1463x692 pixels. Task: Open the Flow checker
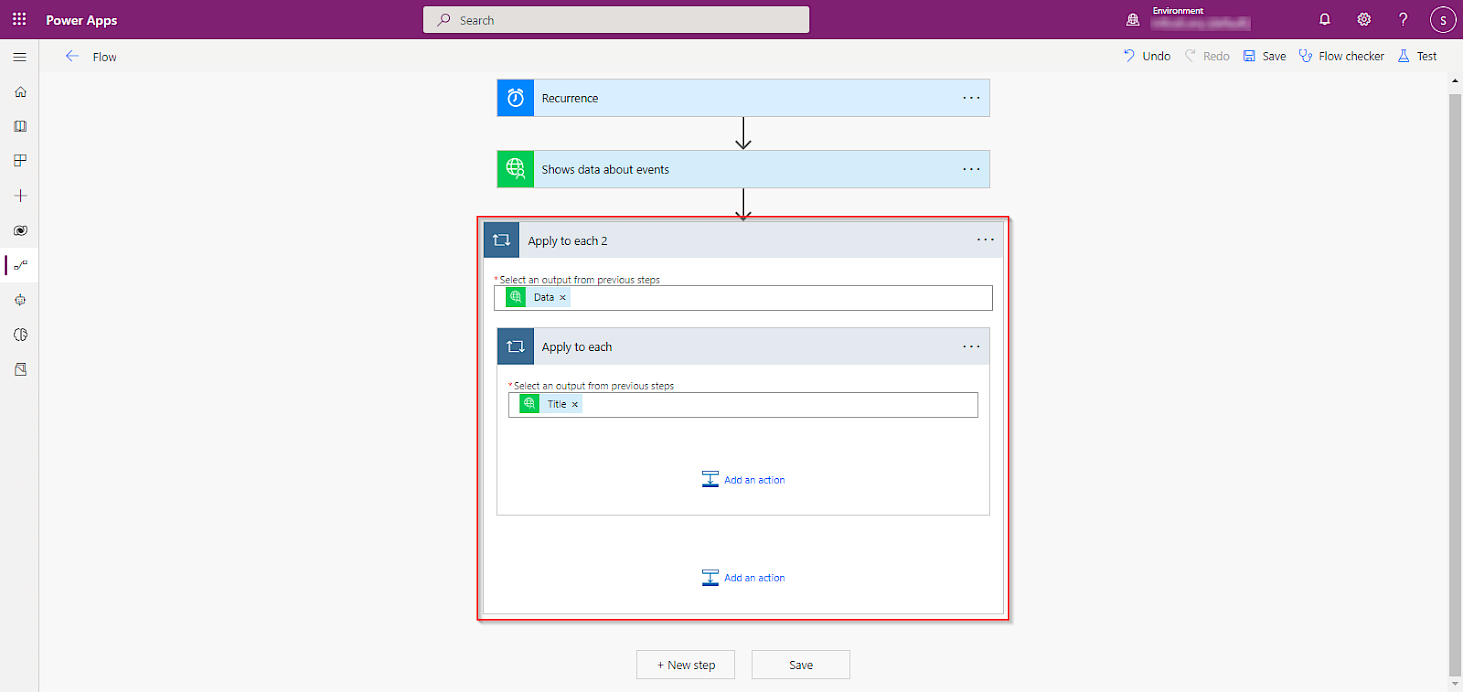click(1341, 56)
